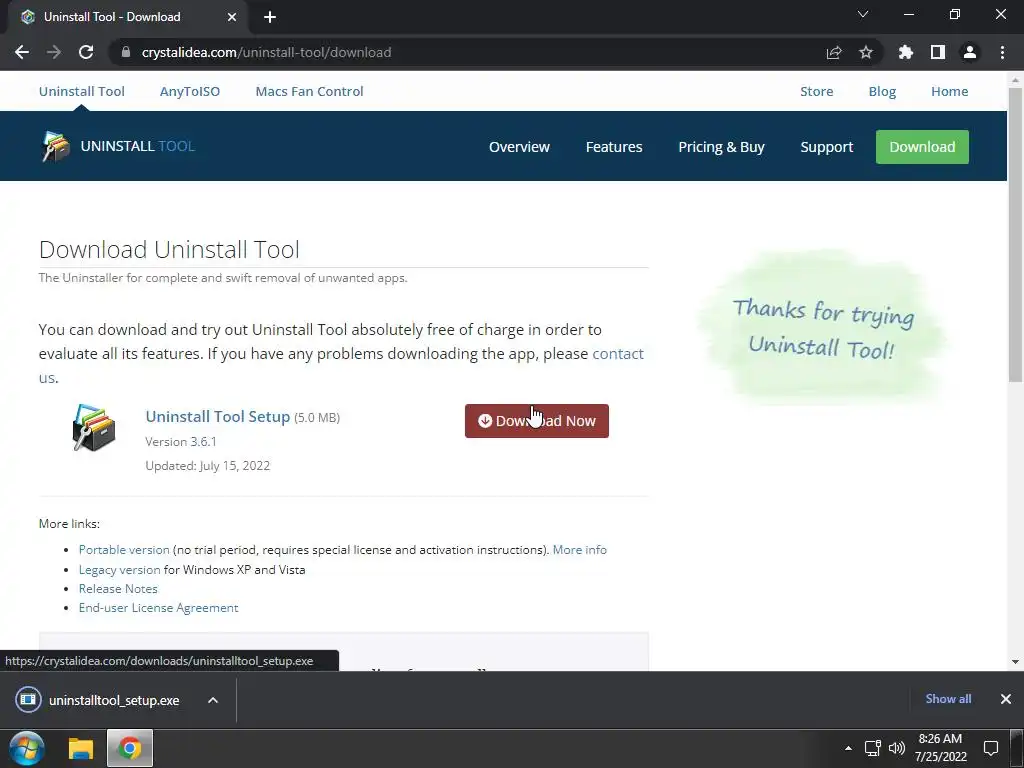Open File Explorer from the taskbar
The image size is (1024, 768).
click(81, 748)
